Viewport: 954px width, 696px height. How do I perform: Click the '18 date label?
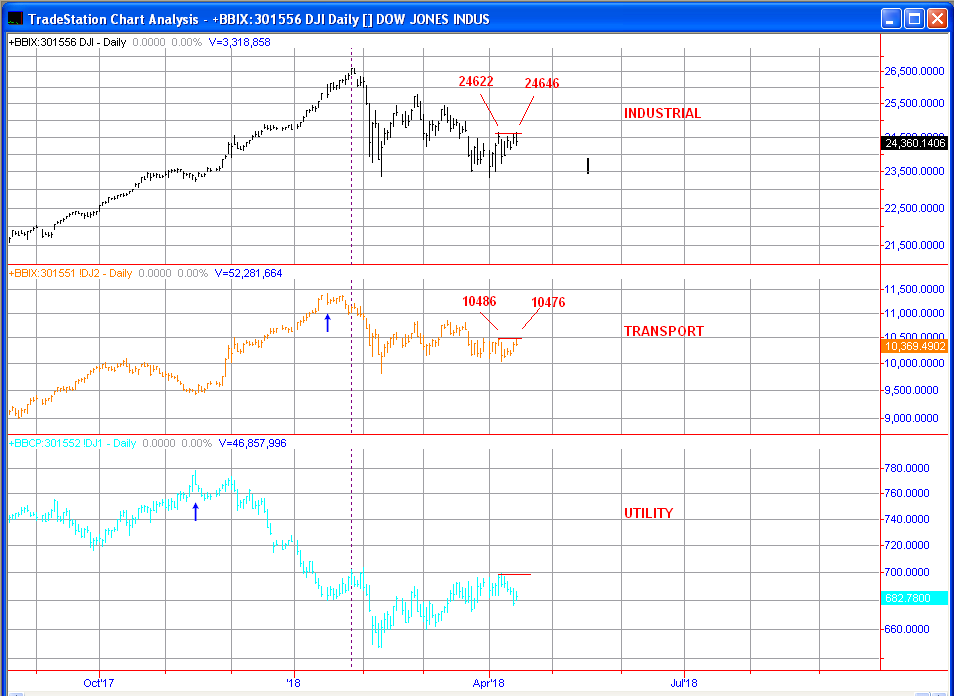tap(294, 683)
